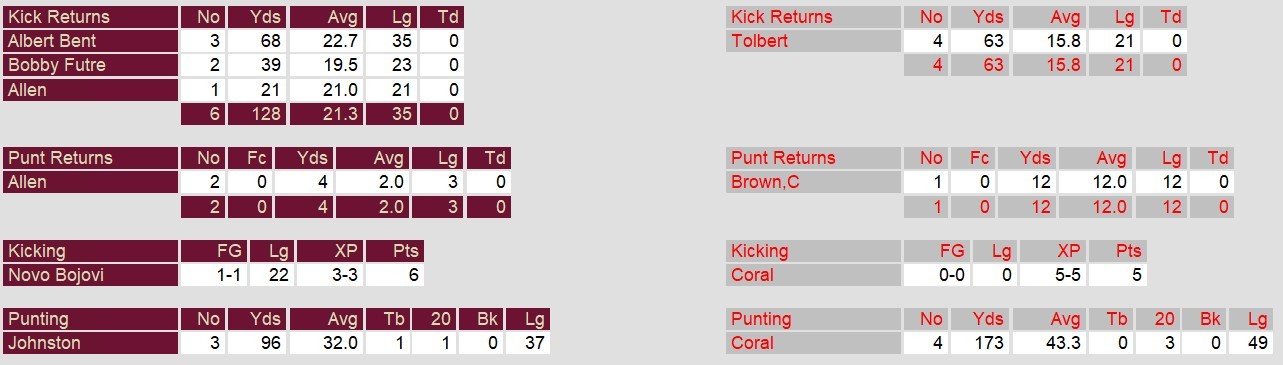This screenshot has width=1283, height=365.
Task: Click Albert Bent's 22.7 average cell
Action: [x=326, y=41]
